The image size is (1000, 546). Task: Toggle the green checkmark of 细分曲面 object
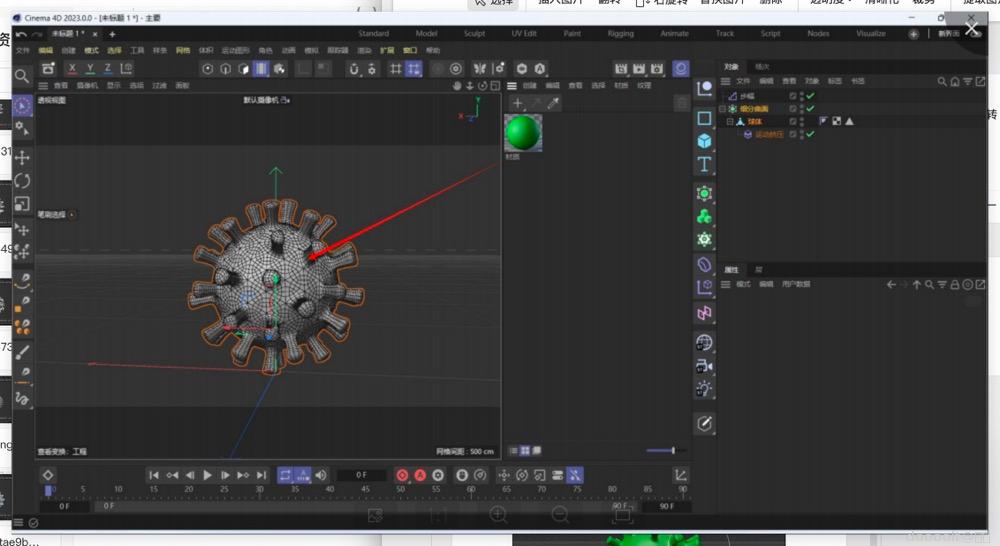(x=810, y=108)
